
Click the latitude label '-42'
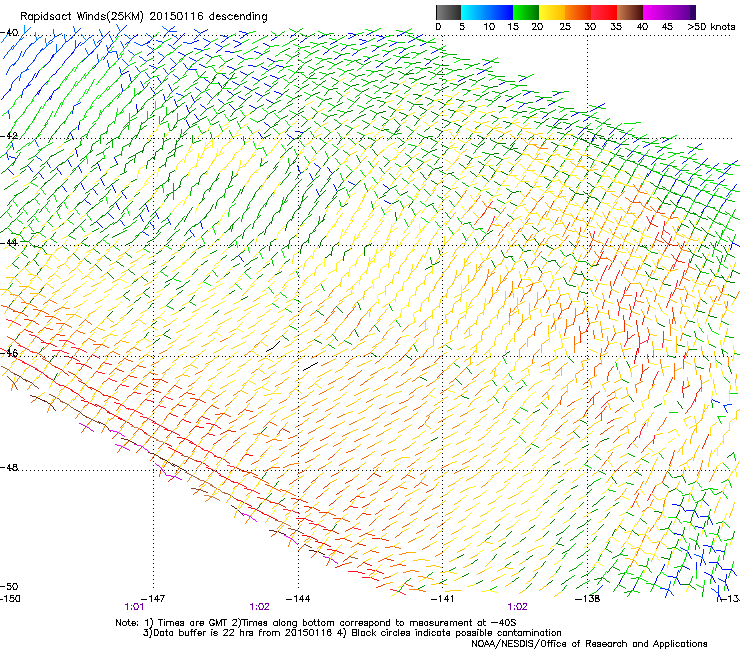click(9, 136)
